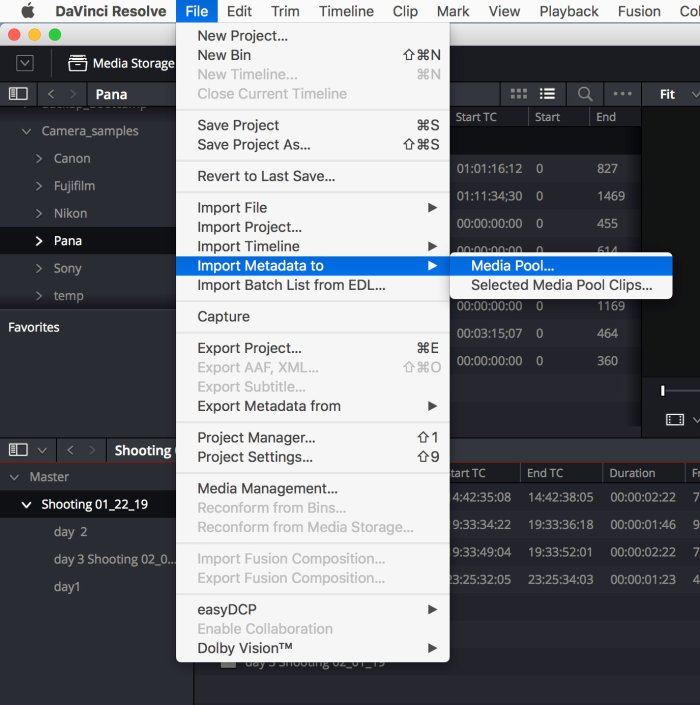Viewport: 700px width, 705px height.
Task: Choose Selected Media Pool Clips... option
Action: coord(561,285)
